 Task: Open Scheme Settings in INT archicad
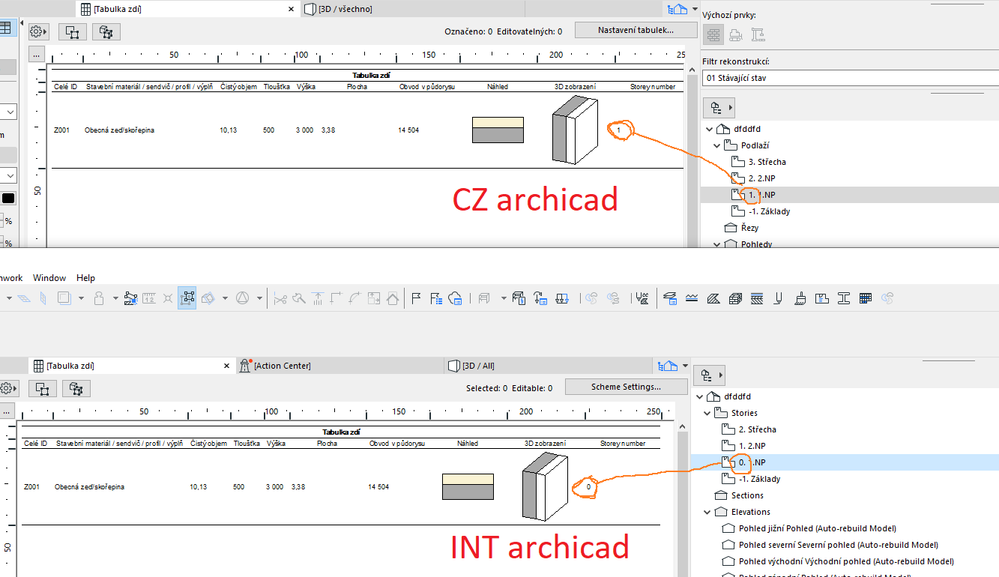(x=626, y=387)
